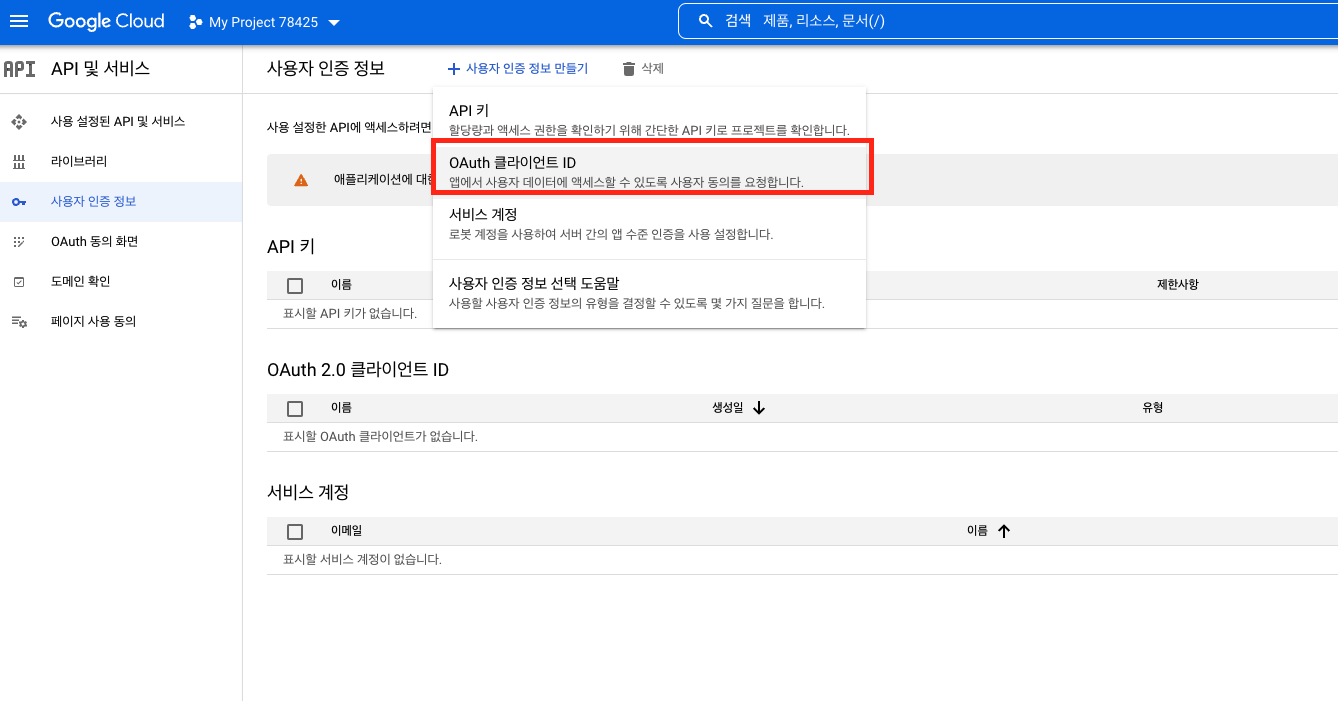Click the 사용 설정된 API 및 서비스 sidebar icon
This screenshot has width=1338, height=701.
19,122
